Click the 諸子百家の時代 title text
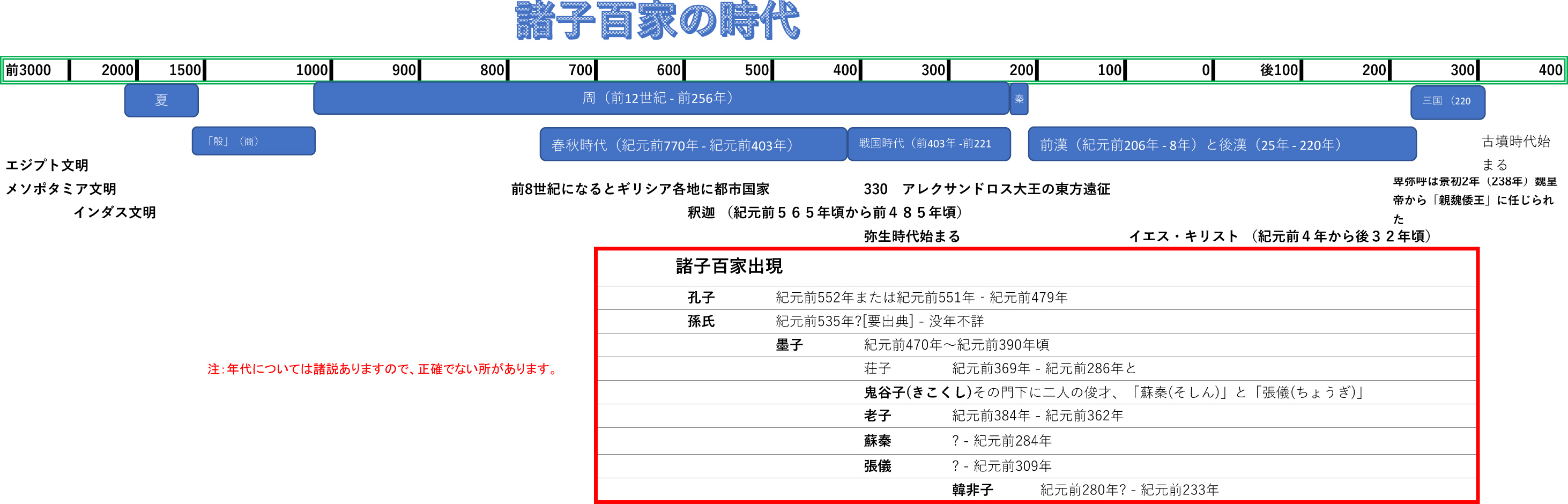Screen dimensions: 1568x504 pyautogui.click(x=657, y=21)
